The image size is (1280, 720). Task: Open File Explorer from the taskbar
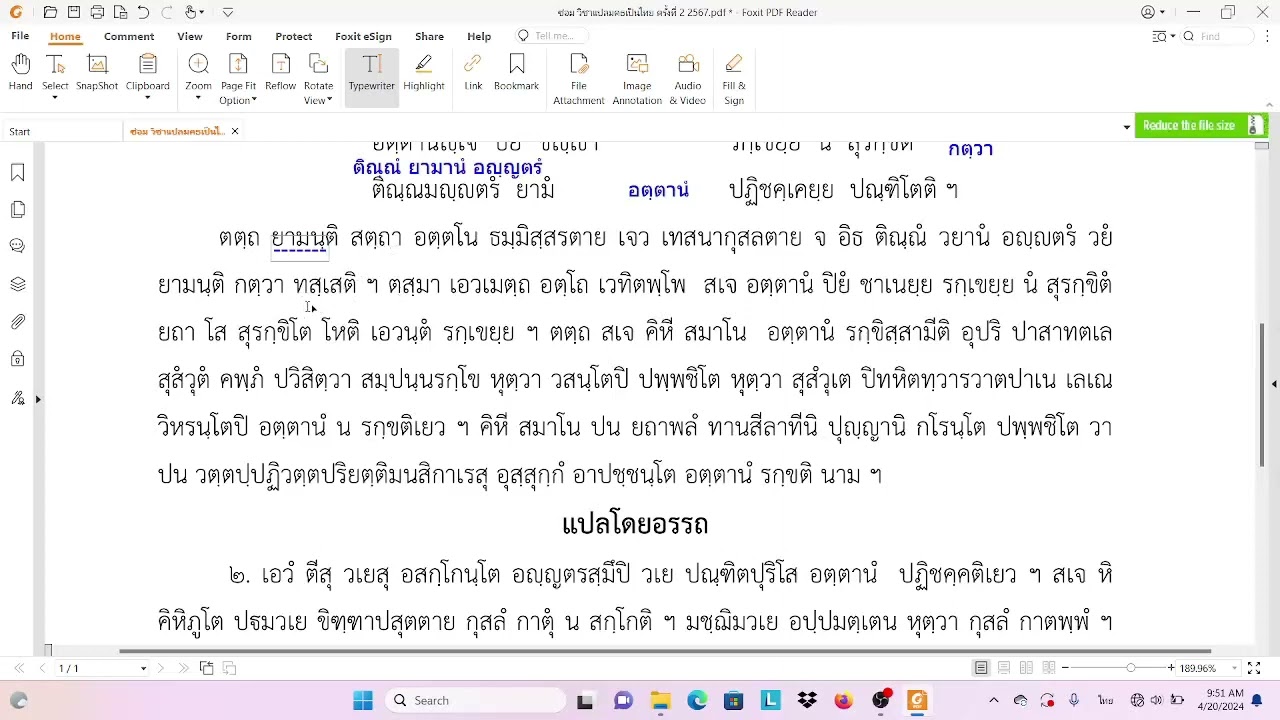[x=660, y=701]
